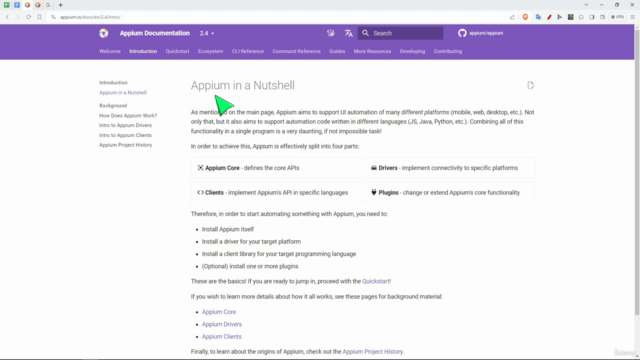This screenshot has width=640, height=360.
Task: Click the bookmark icon in toolbar
Action: pos(39,17)
